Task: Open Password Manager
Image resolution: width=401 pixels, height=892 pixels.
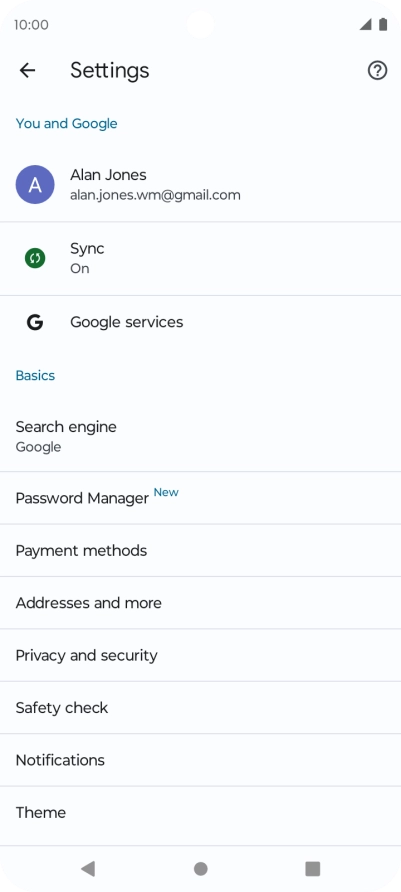Action: click(200, 498)
